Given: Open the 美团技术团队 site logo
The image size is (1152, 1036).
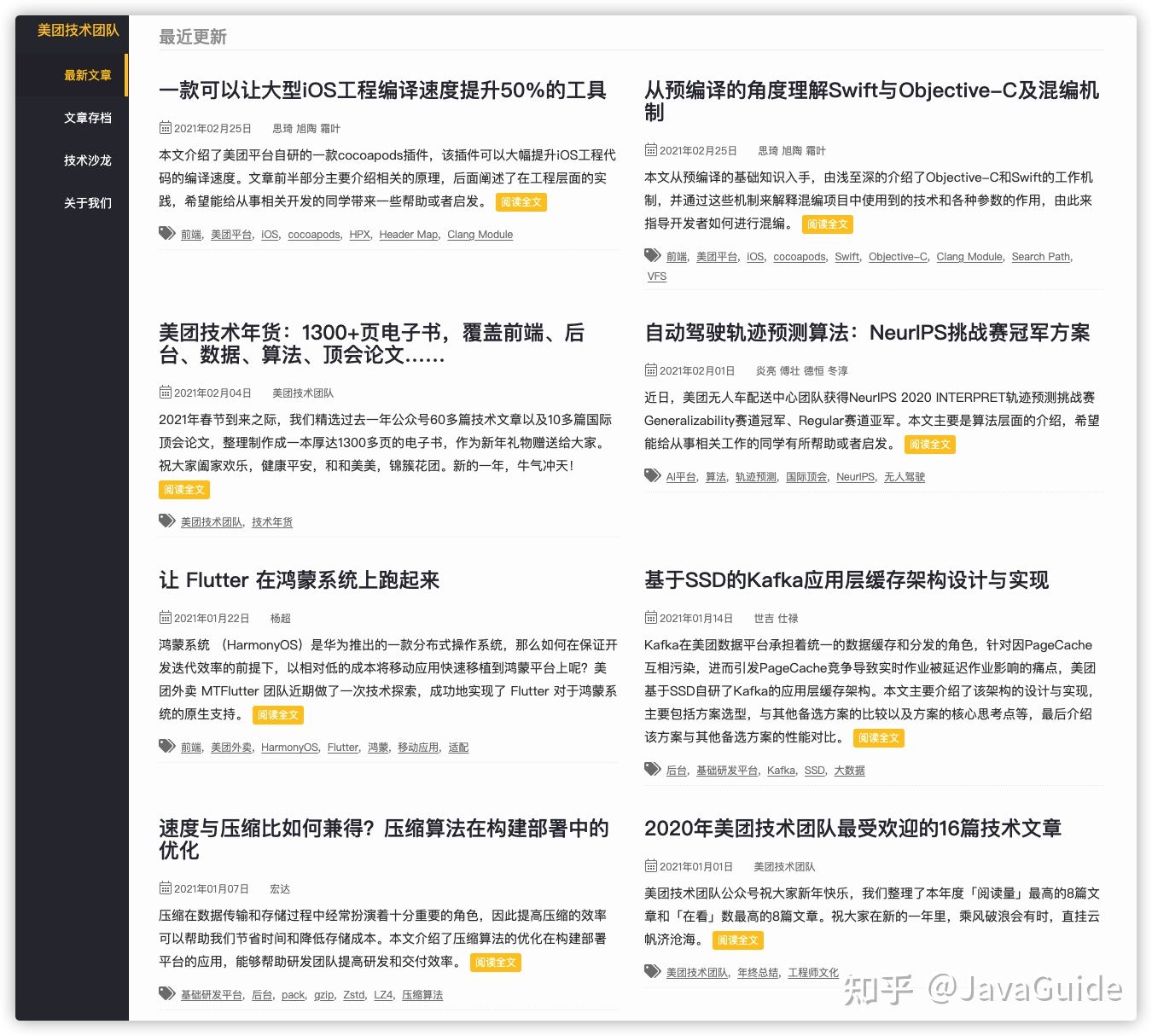Looking at the screenshot, I should tap(78, 30).
